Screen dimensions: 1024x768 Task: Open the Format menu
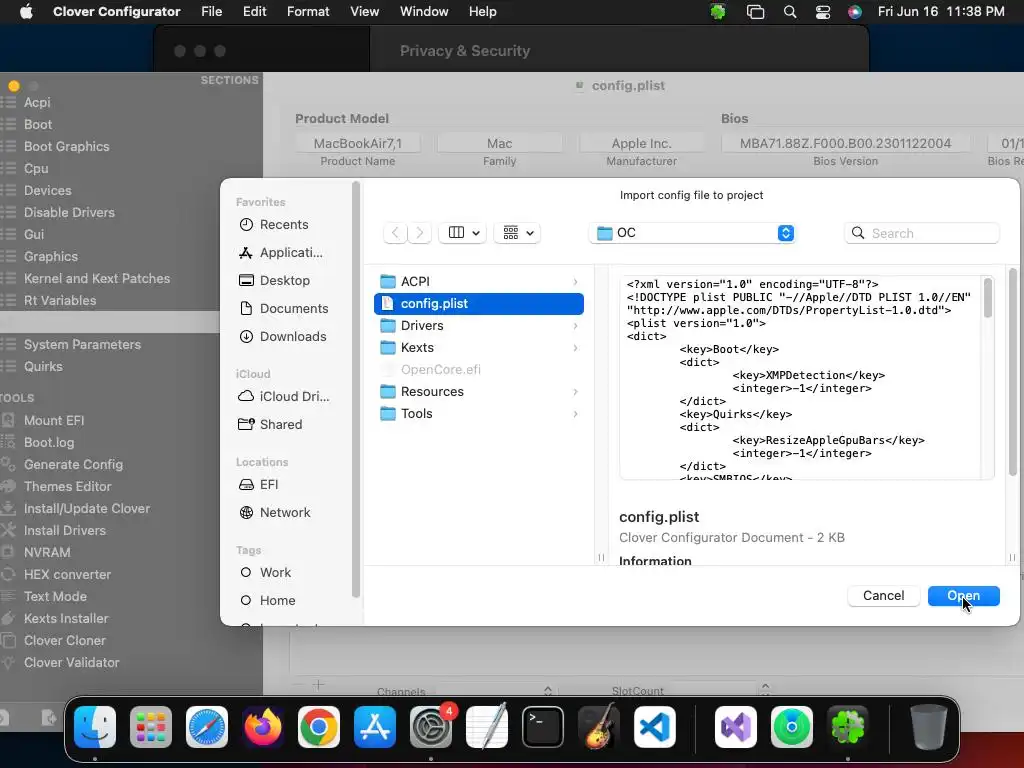308,12
